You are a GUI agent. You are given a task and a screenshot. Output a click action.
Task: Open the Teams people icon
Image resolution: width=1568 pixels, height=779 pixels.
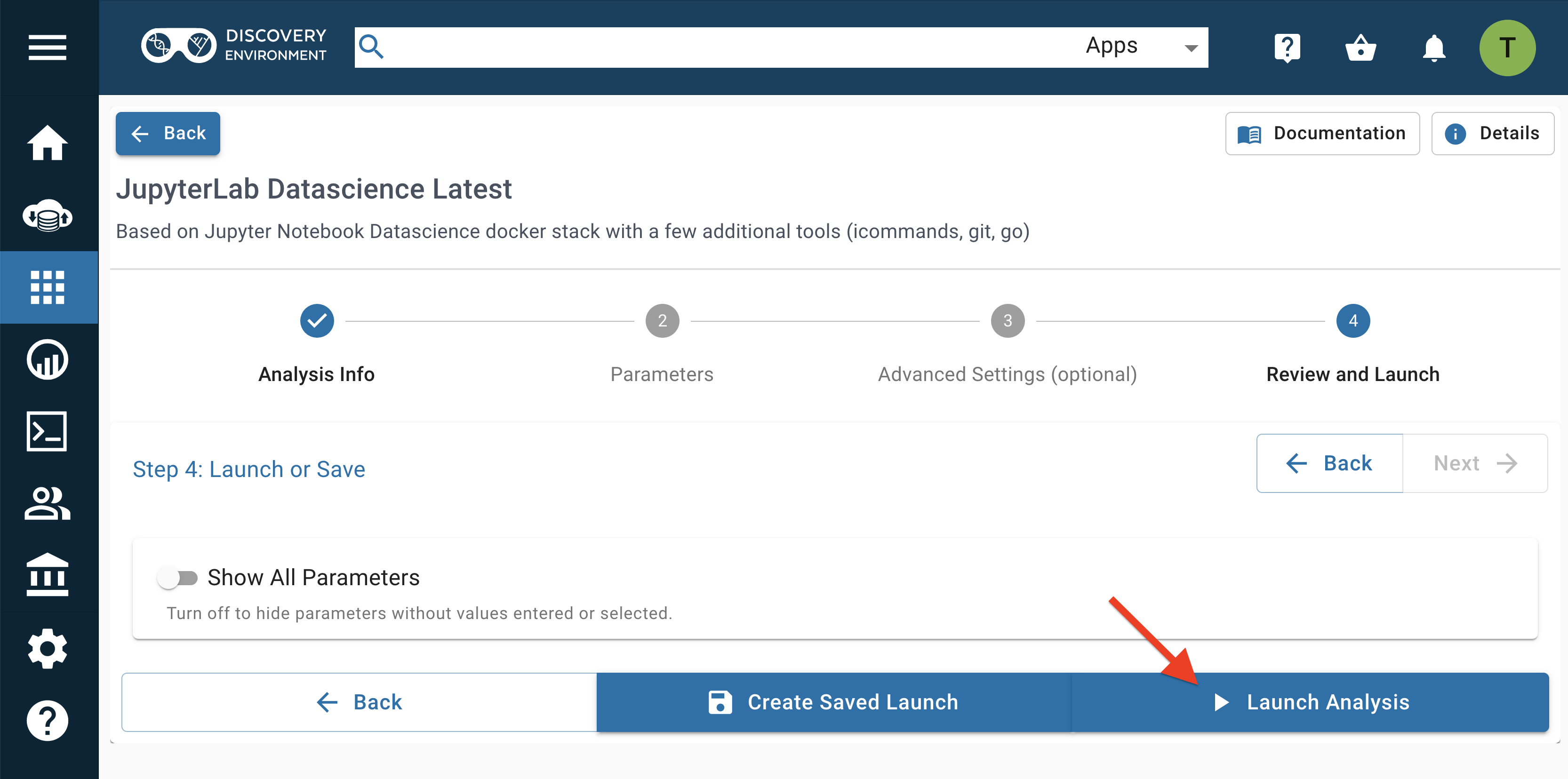[x=47, y=504]
